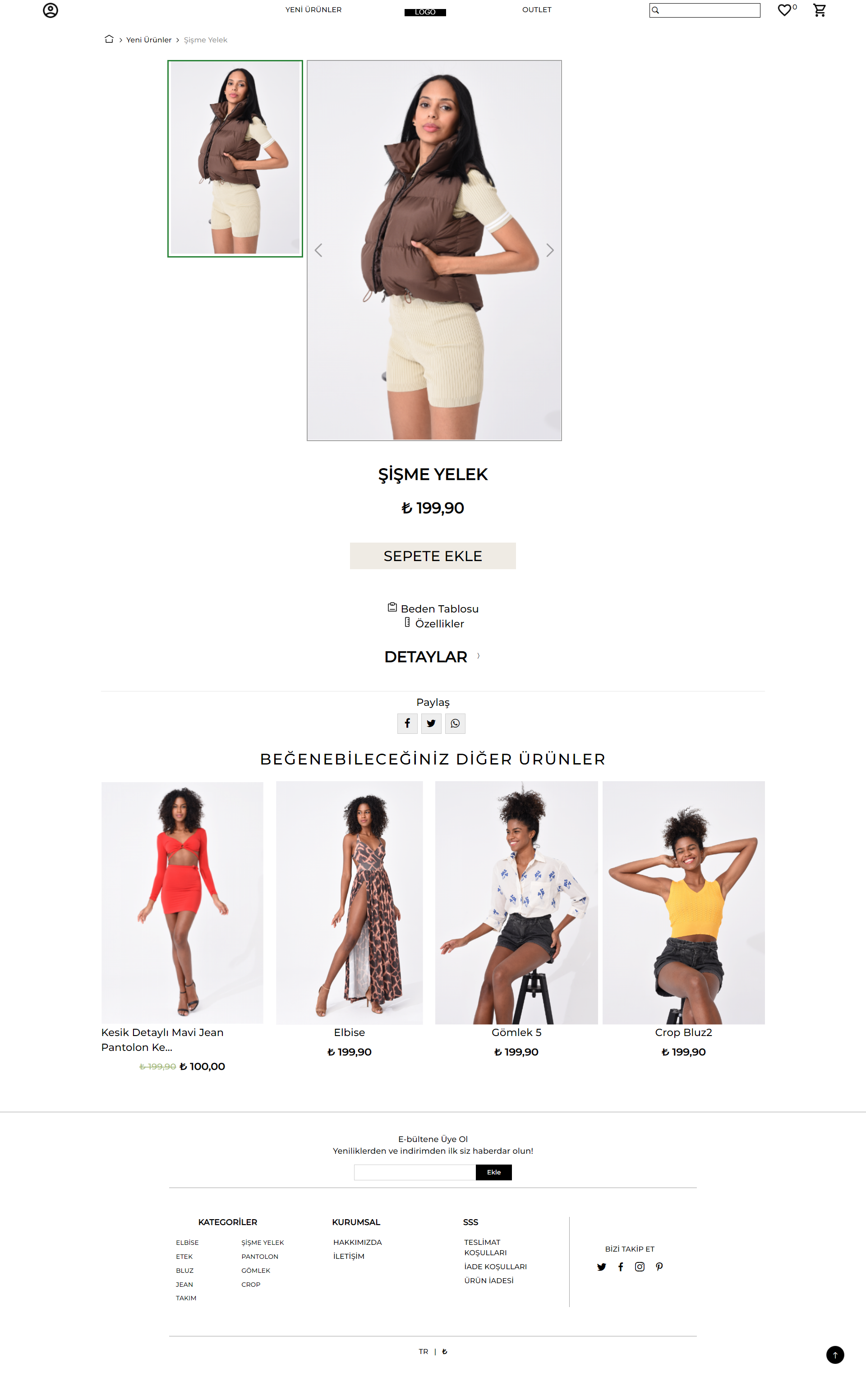This screenshot has width=866, height=1400.
Task: Share product via WhatsApp
Action: (456, 723)
